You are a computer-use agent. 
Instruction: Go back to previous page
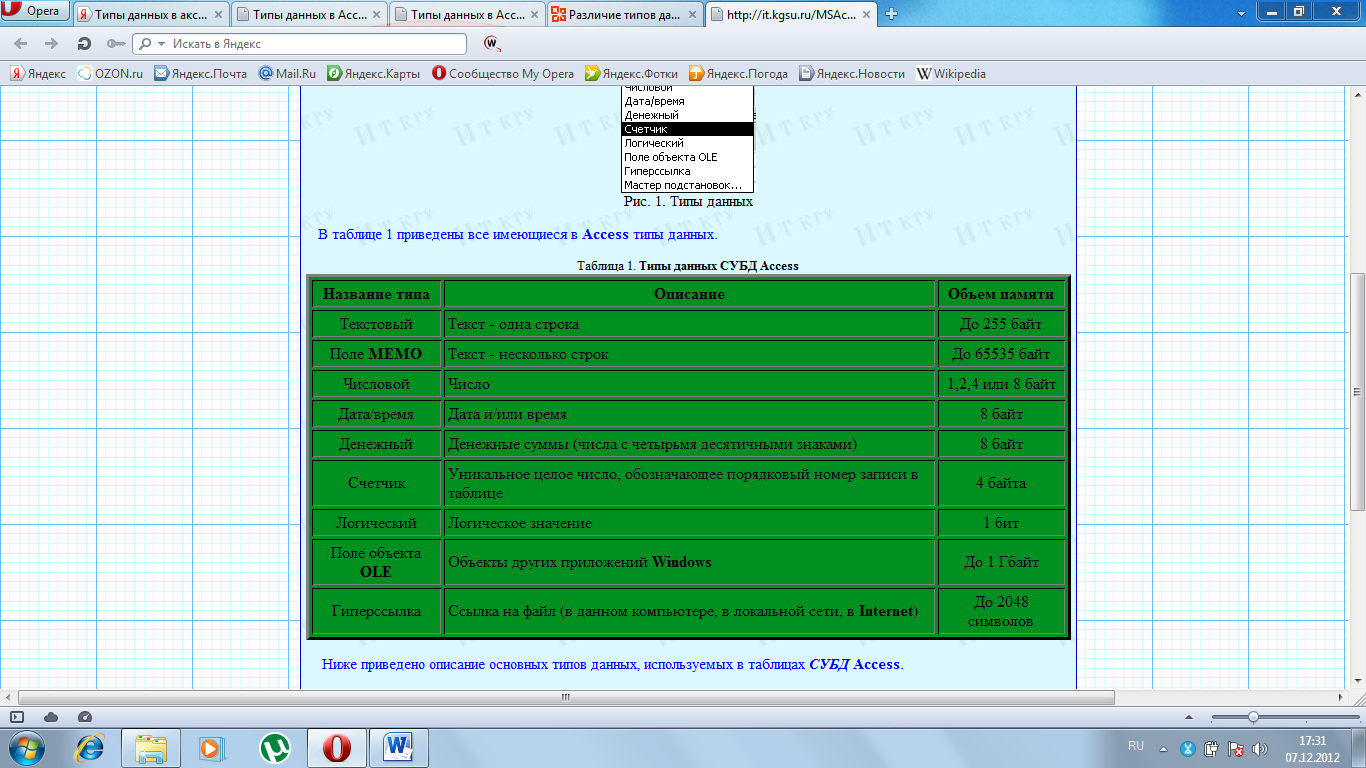21,44
